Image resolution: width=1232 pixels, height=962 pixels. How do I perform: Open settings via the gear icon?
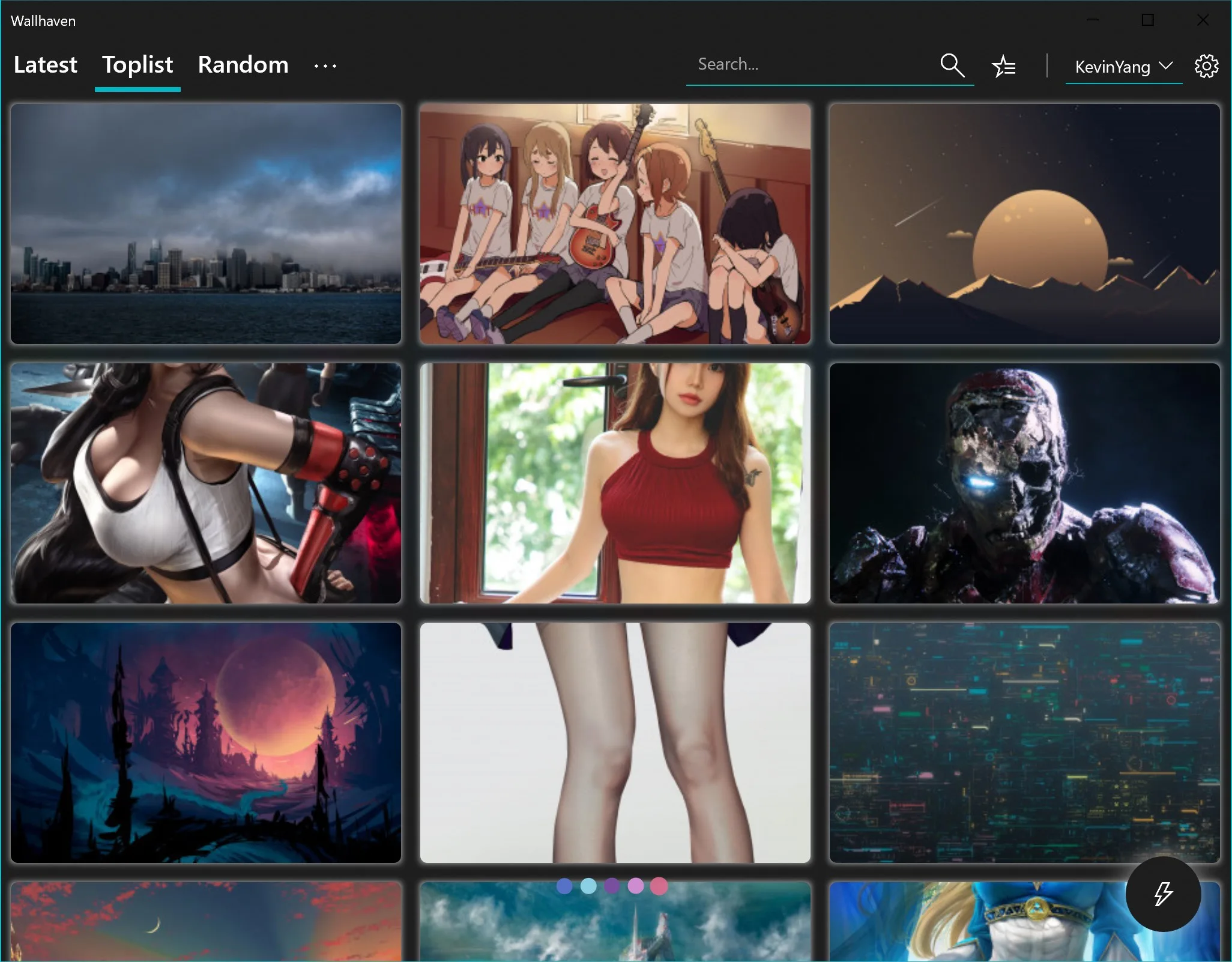click(x=1207, y=65)
